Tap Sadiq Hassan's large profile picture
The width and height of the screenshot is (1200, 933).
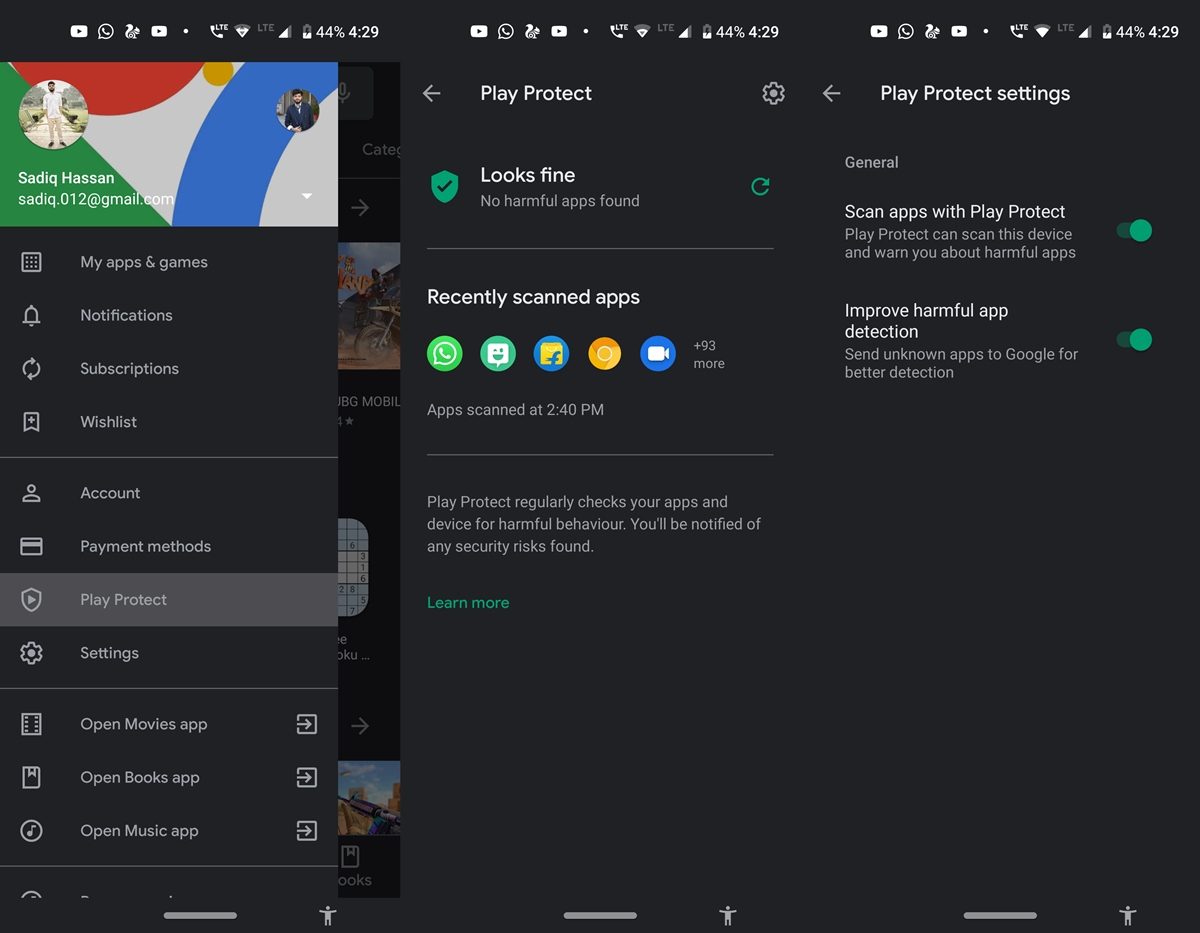click(53, 114)
